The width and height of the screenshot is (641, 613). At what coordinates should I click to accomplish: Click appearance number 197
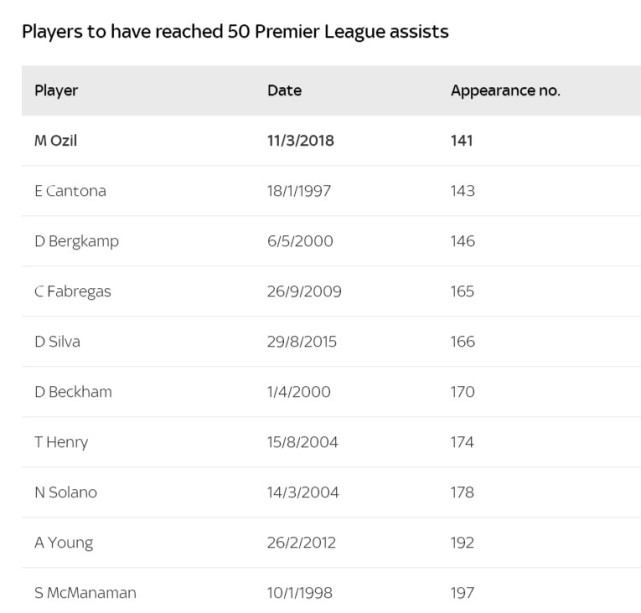point(462,593)
